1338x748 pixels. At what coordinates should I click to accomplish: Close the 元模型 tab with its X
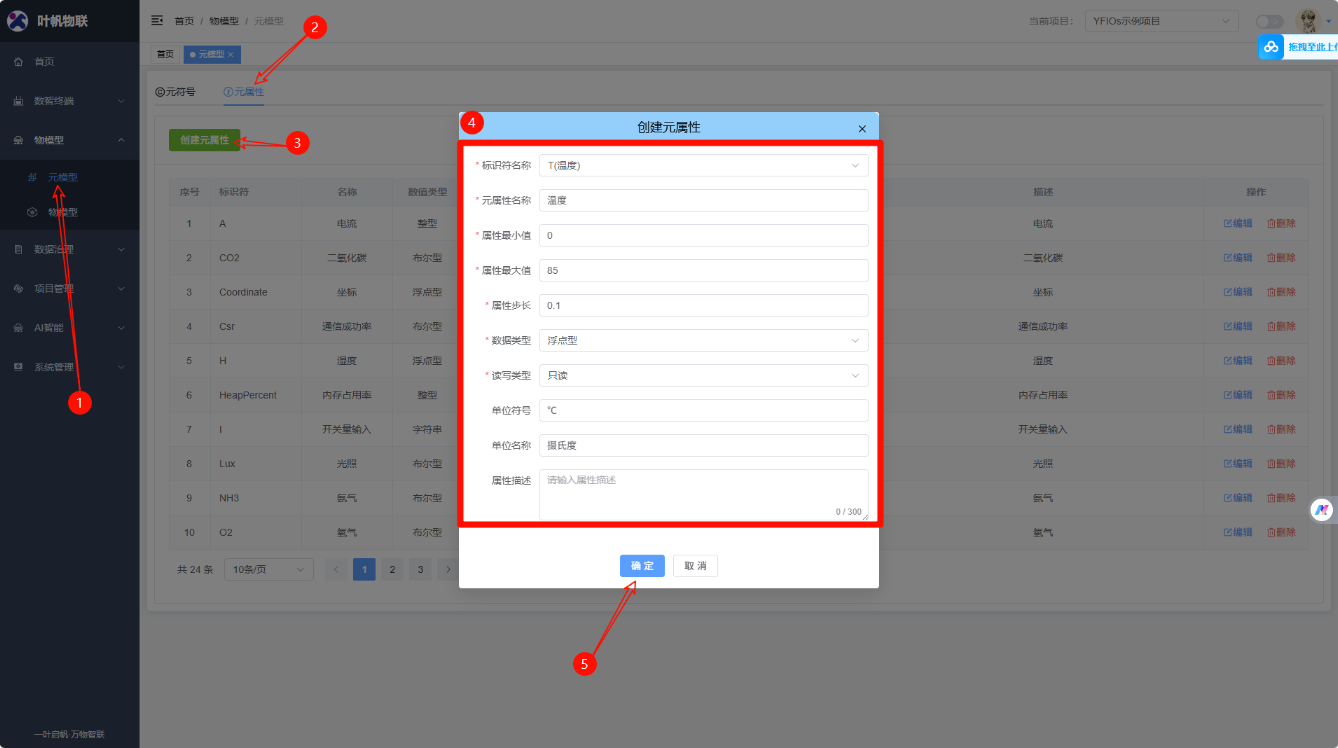point(231,55)
